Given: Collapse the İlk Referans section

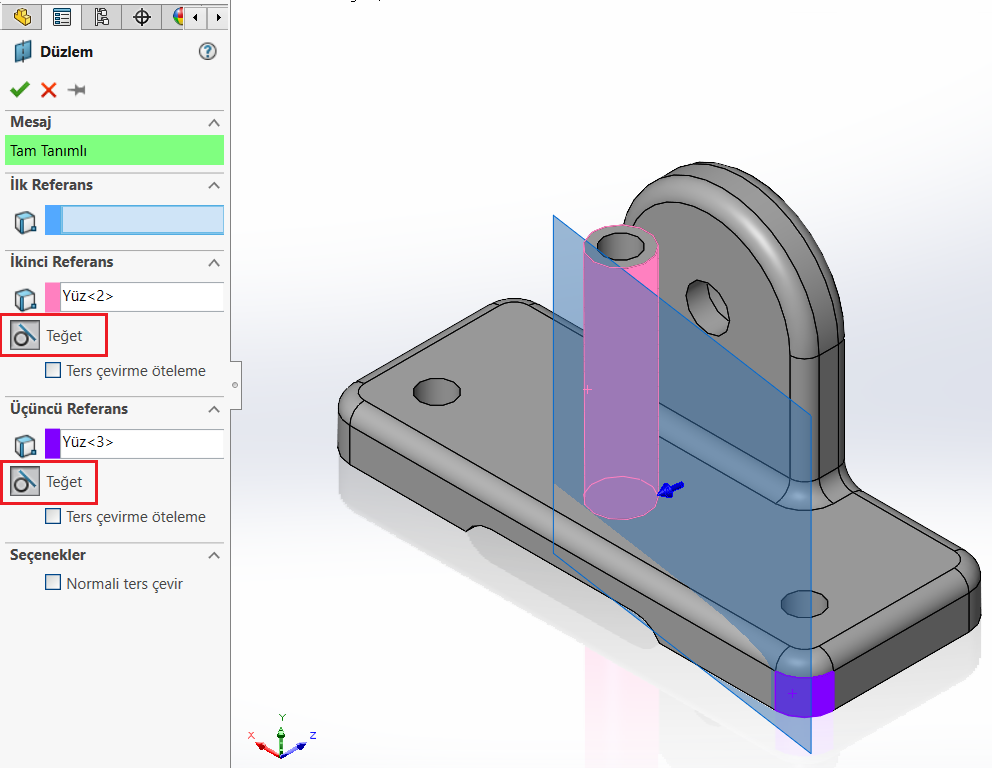Looking at the screenshot, I should click(213, 185).
